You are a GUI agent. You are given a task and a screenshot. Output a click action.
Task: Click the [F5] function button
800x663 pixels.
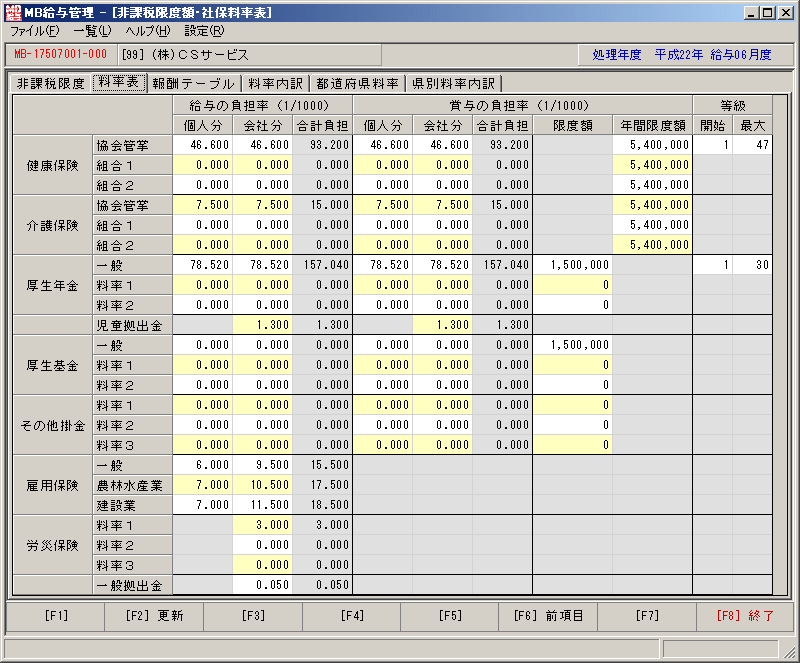tap(449, 616)
